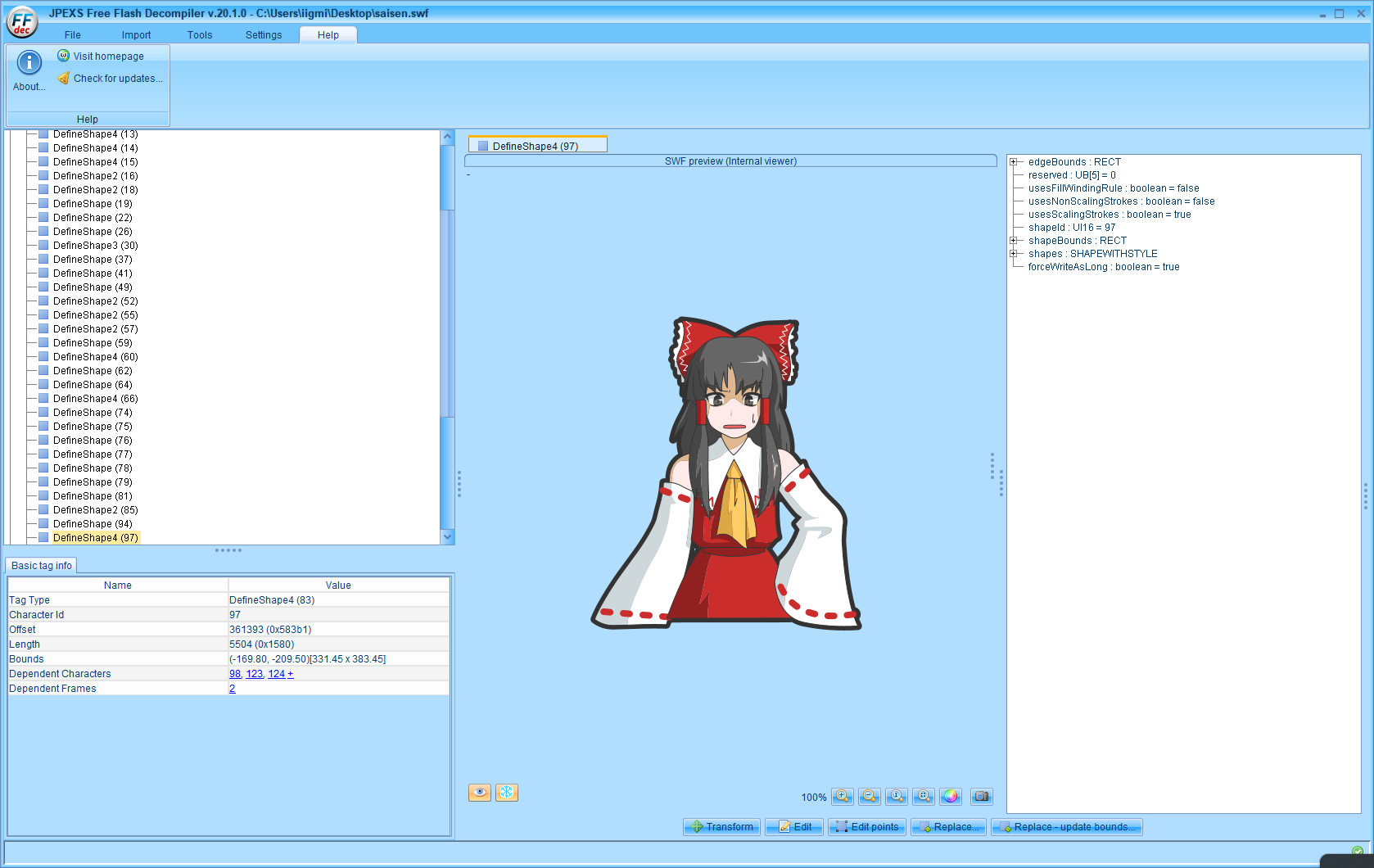The image size is (1374, 868).
Task: Expand the edgeBounds : RECT node
Action: (1014, 162)
